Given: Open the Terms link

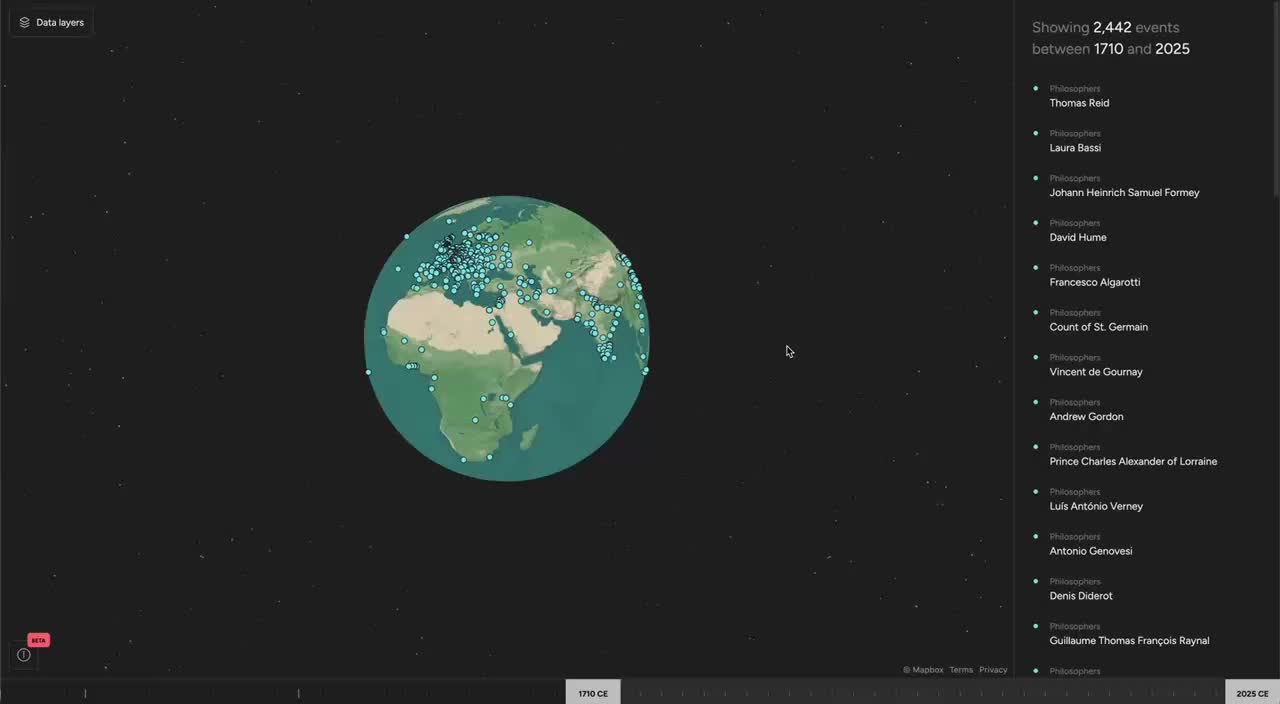Looking at the screenshot, I should pyautogui.click(x=961, y=670).
